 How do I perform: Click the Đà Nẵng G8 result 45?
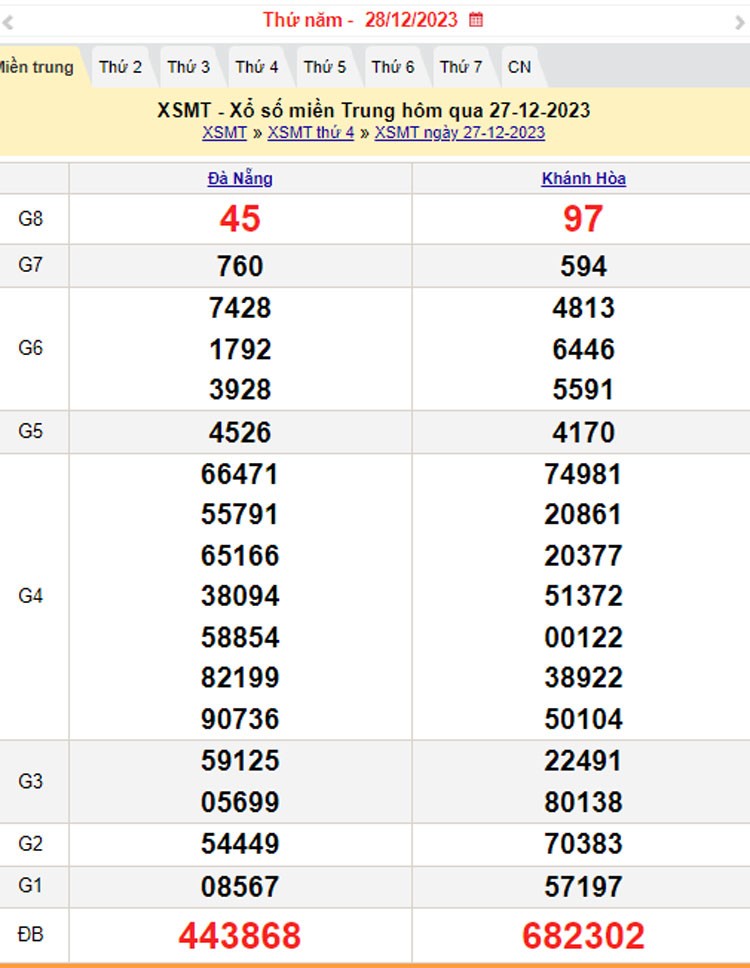(x=240, y=219)
